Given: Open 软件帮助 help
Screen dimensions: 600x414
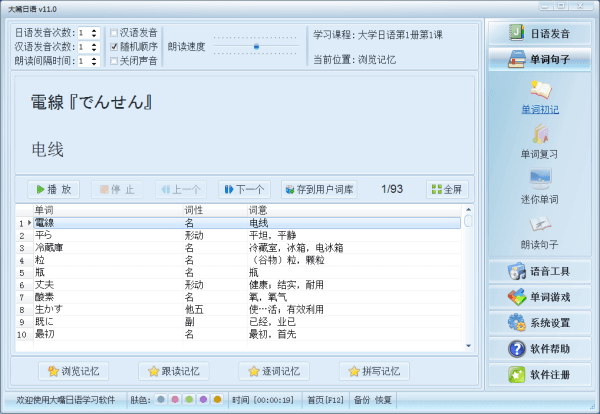Looking at the screenshot, I should pyautogui.click(x=541, y=349).
